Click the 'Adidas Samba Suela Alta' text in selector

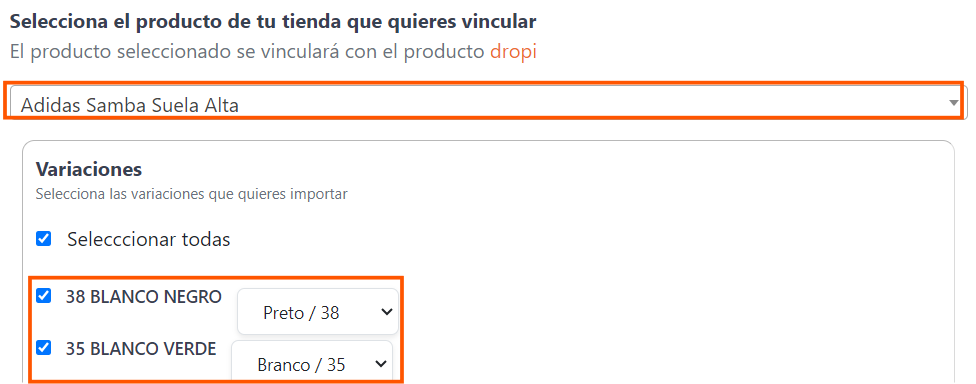[130, 105]
